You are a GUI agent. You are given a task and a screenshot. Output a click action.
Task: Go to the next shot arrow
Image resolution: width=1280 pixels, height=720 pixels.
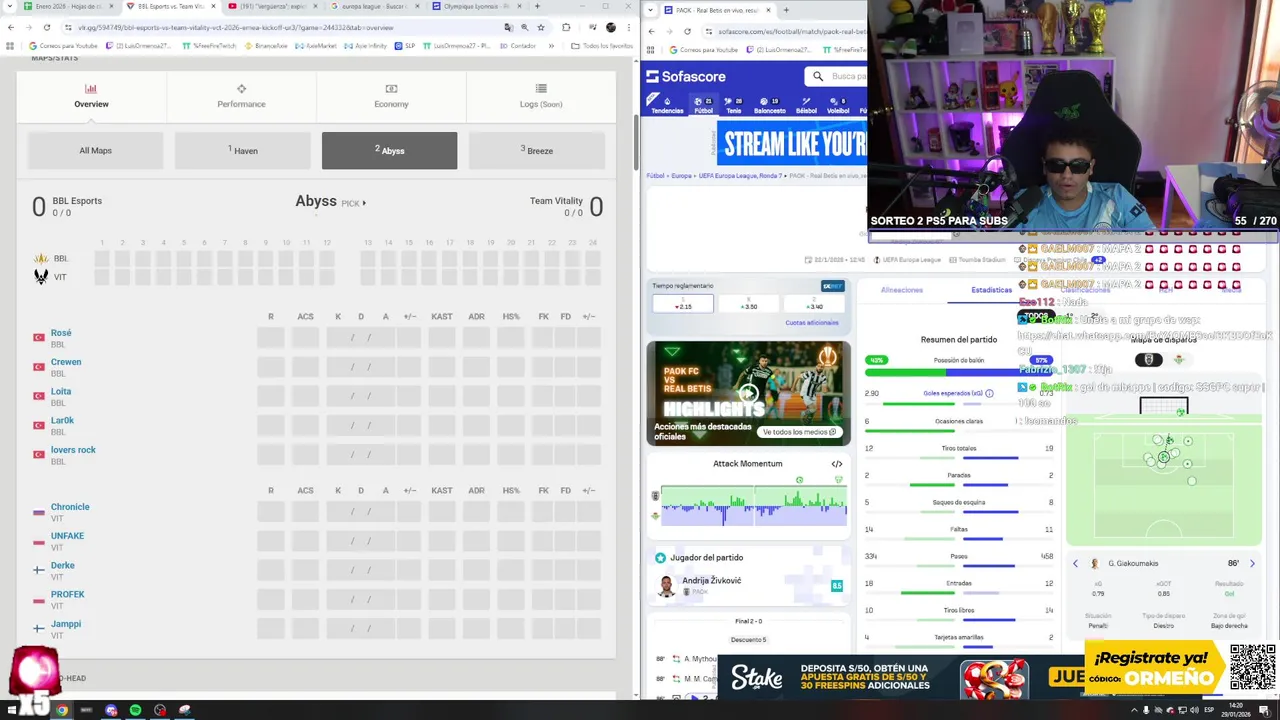[x=1253, y=564]
